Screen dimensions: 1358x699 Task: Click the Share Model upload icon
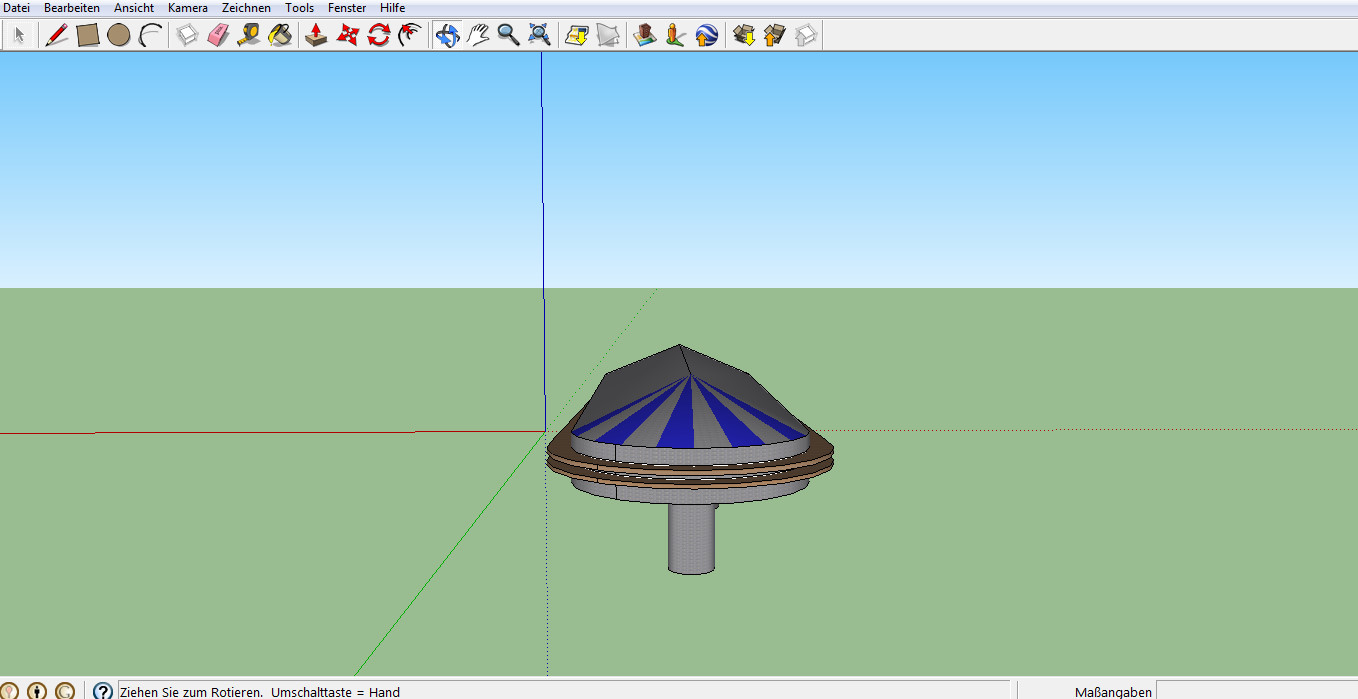click(774, 36)
